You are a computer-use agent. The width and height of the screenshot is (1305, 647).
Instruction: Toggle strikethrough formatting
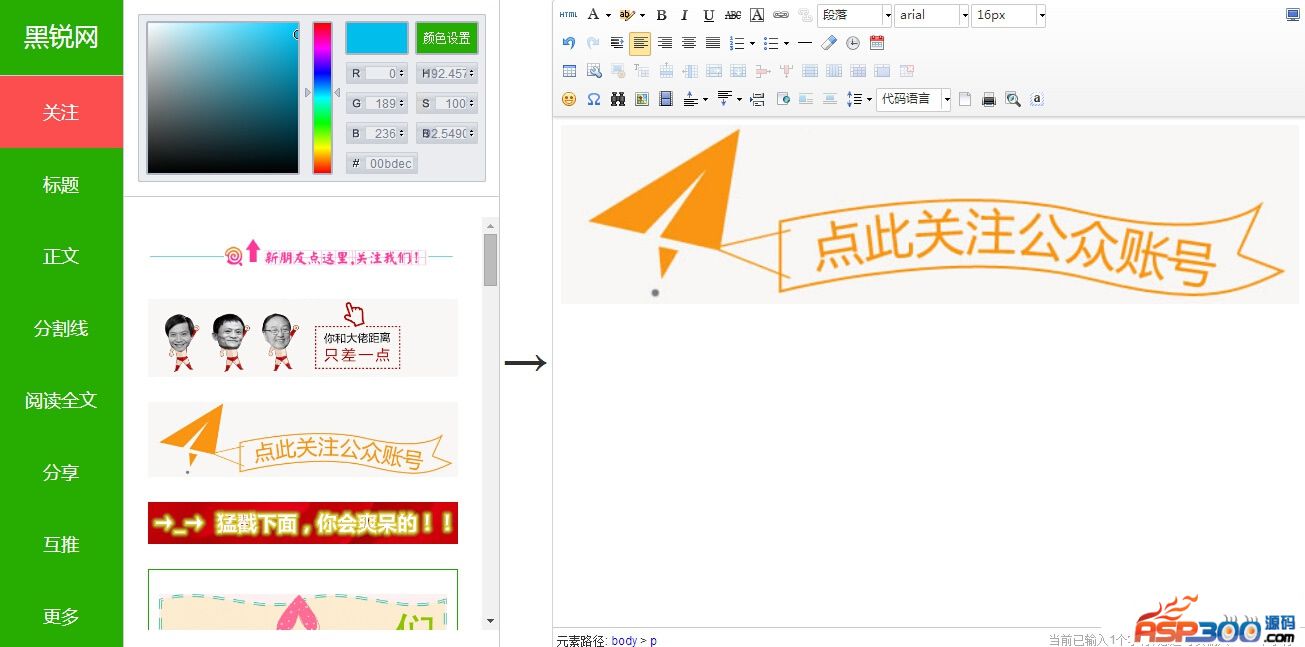(x=733, y=15)
